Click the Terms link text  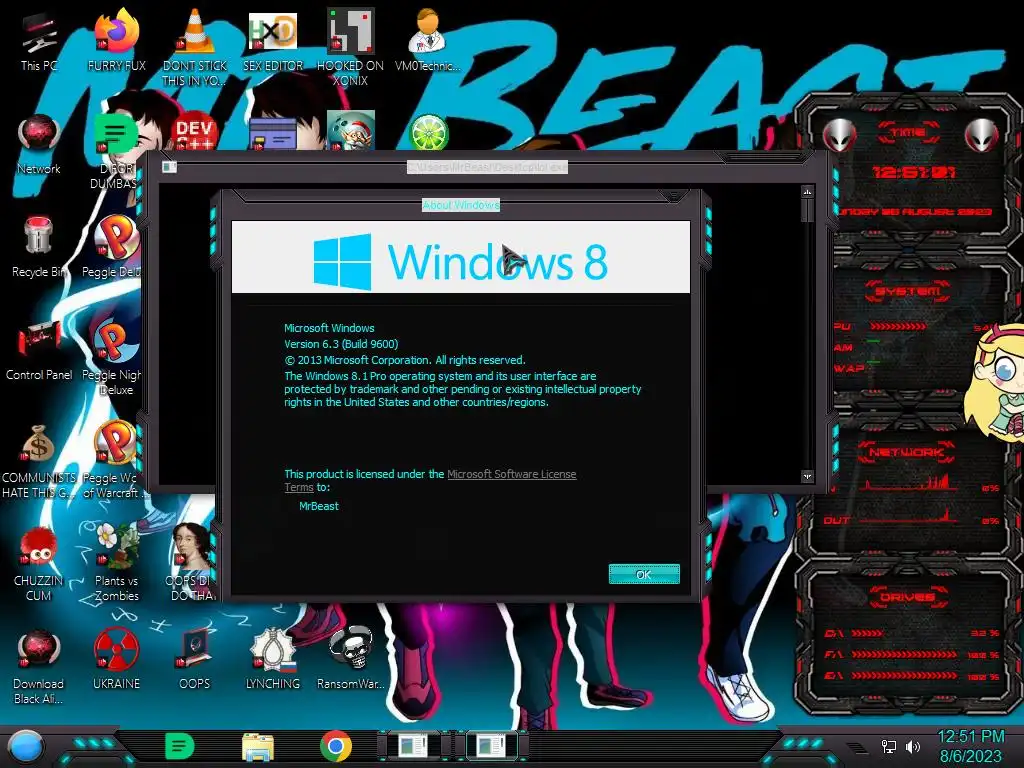(x=299, y=487)
